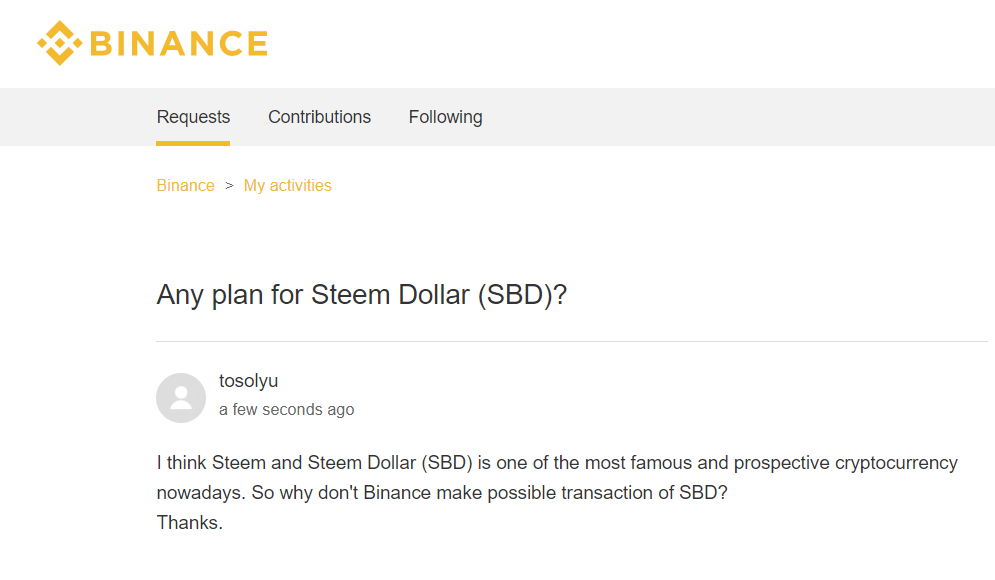Open the My activities breadcrumb link
The height and width of the screenshot is (580, 995).
pos(287,185)
